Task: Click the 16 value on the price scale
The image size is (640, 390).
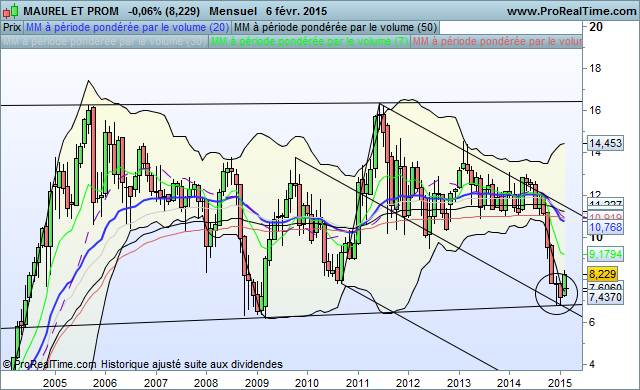Action: (x=595, y=110)
